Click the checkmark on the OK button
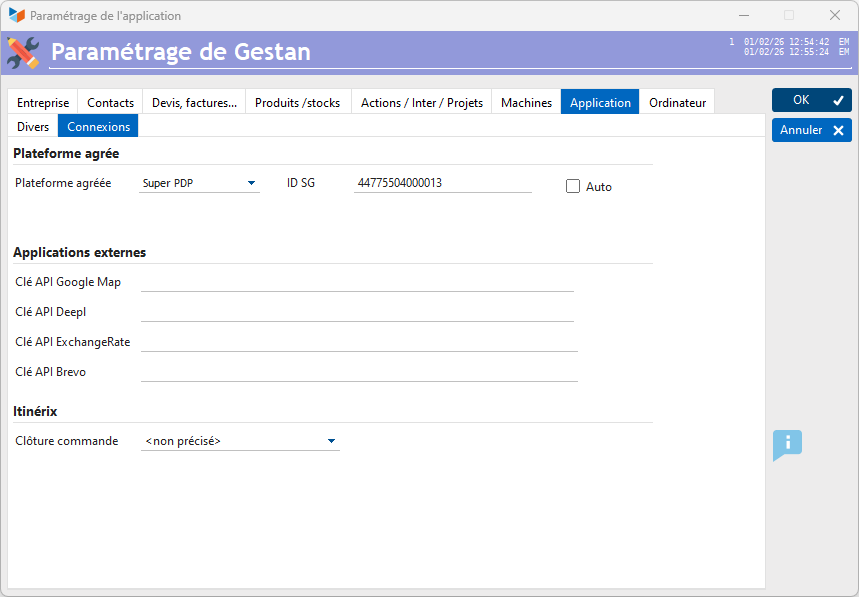The height and width of the screenshot is (597, 859). click(838, 100)
